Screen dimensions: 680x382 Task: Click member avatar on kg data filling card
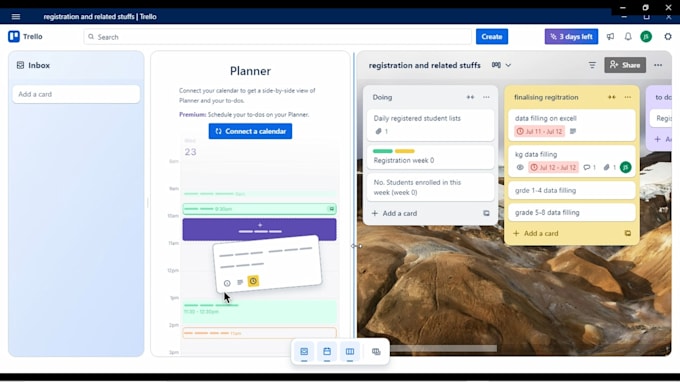tap(625, 167)
